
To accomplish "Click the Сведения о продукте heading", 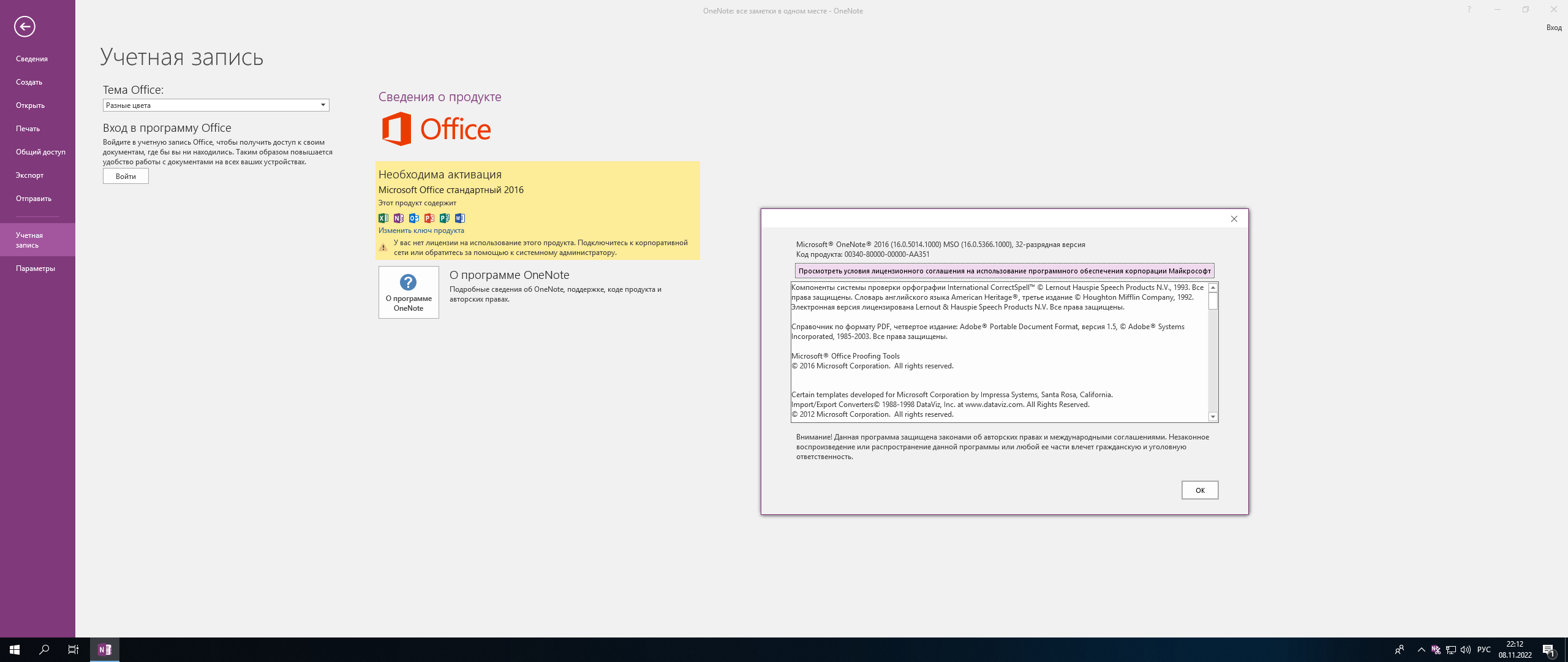I will [440, 97].
